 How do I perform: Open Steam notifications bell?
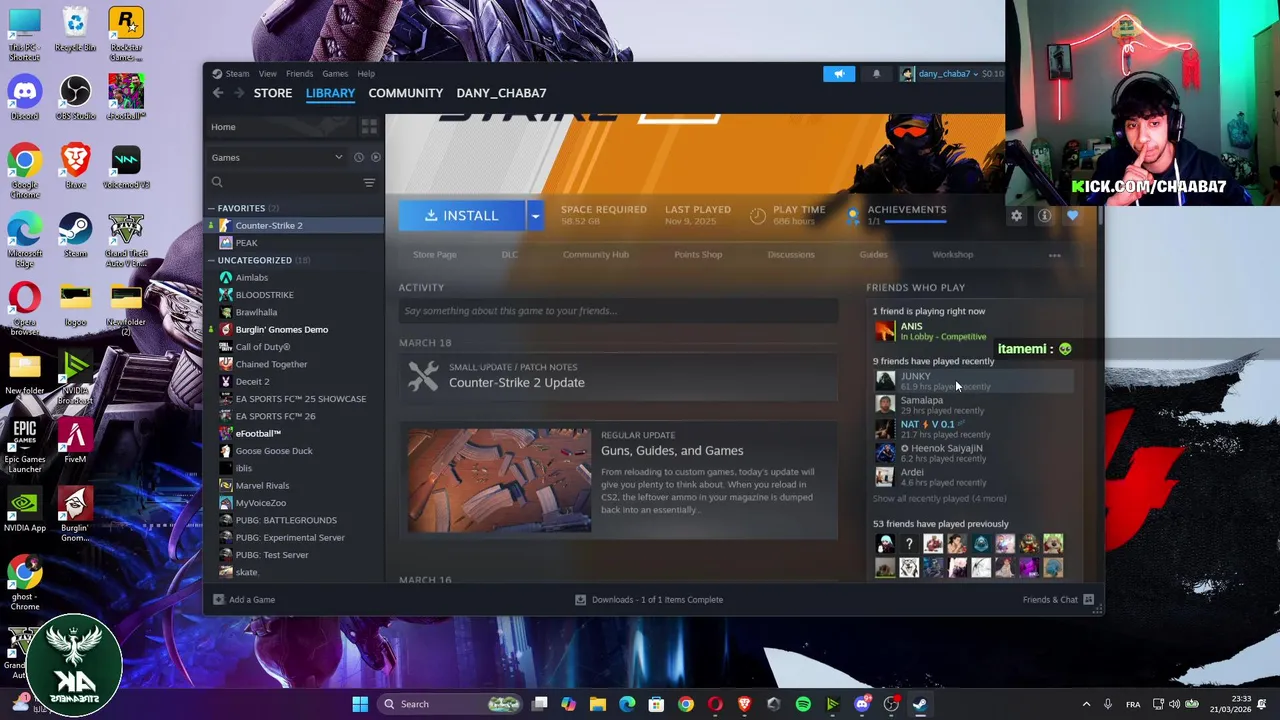click(x=876, y=73)
